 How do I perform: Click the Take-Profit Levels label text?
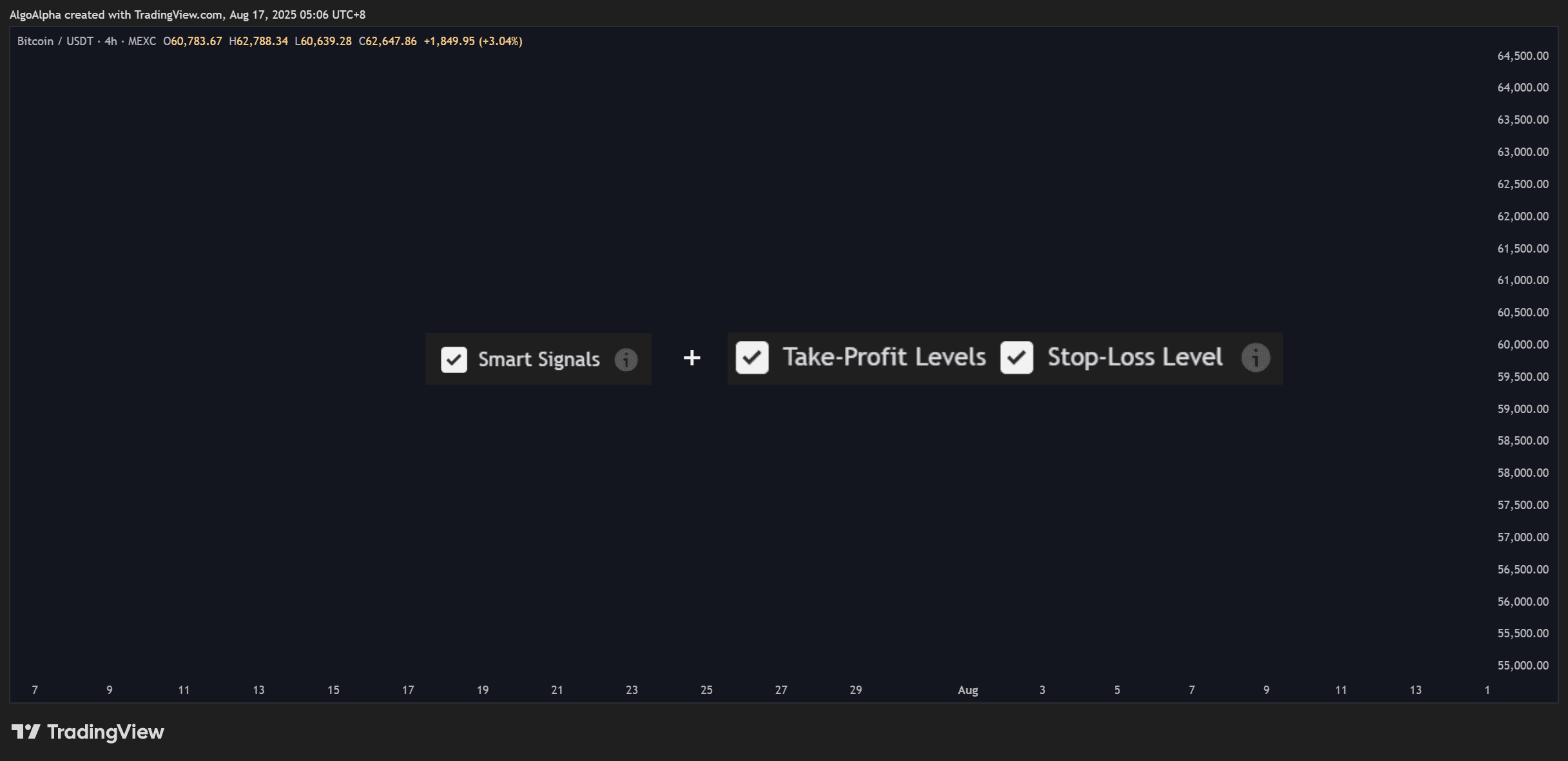pos(884,357)
